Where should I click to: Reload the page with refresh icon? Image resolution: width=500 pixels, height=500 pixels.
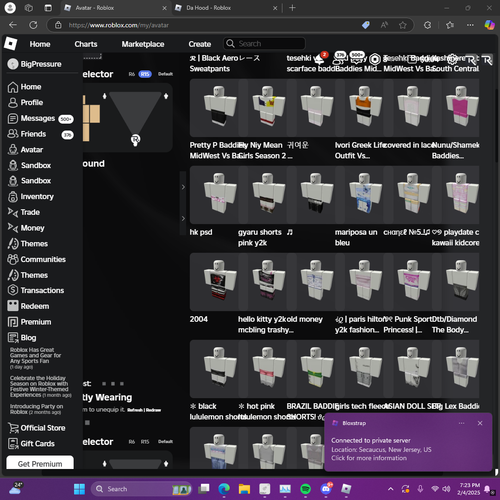33,25
